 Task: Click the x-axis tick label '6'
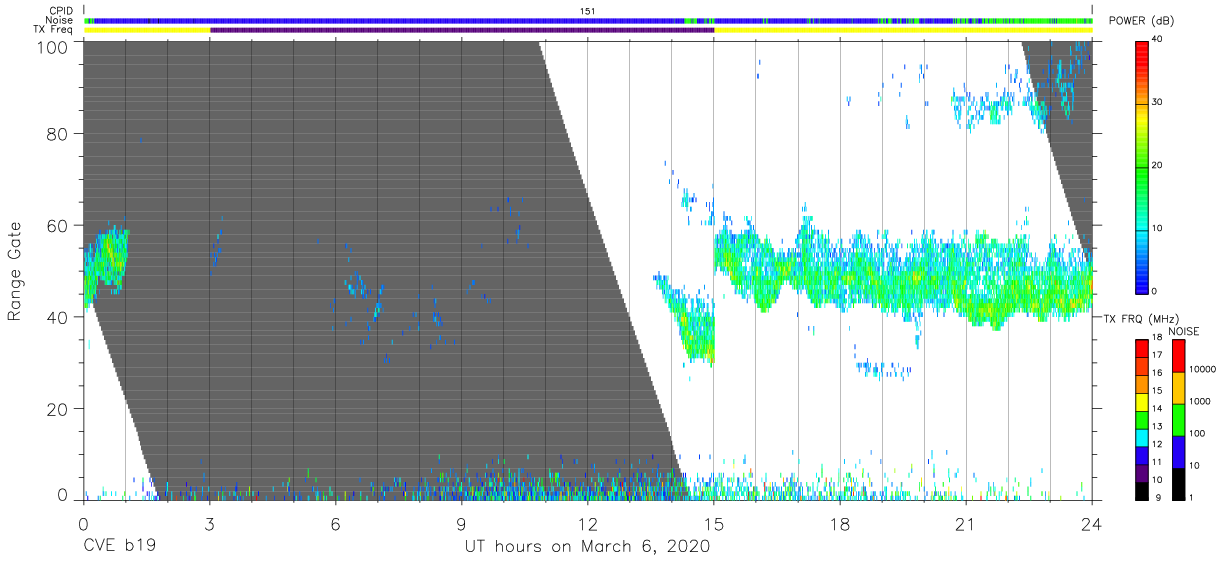point(336,523)
